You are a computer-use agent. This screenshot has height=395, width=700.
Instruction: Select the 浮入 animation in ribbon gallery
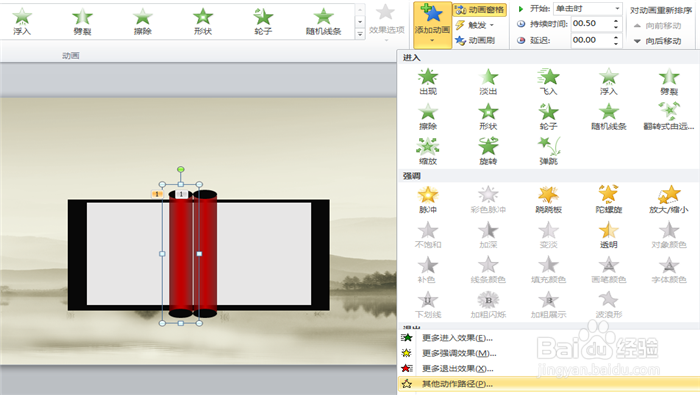[x=22, y=22]
